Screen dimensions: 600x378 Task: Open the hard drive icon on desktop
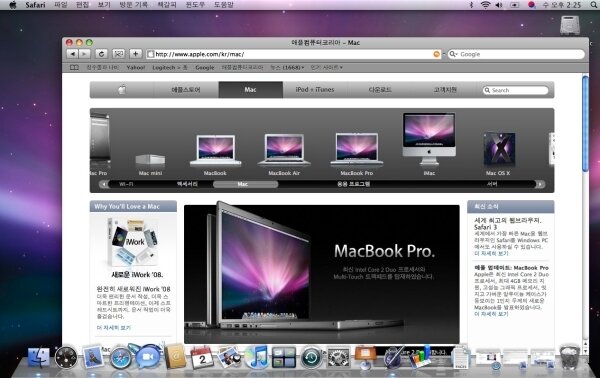pos(569,26)
